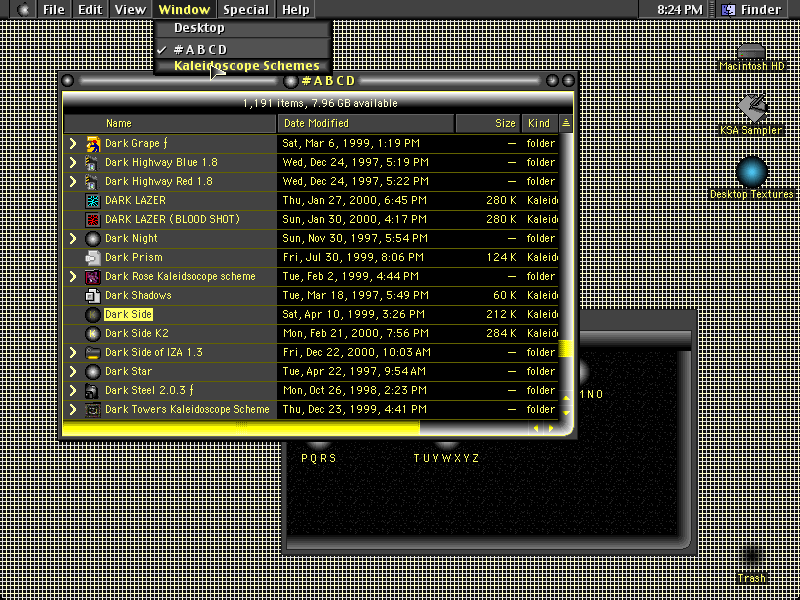Expand the Dark Night folder
This screenshot has height=600, width=800.
(72, 239)
